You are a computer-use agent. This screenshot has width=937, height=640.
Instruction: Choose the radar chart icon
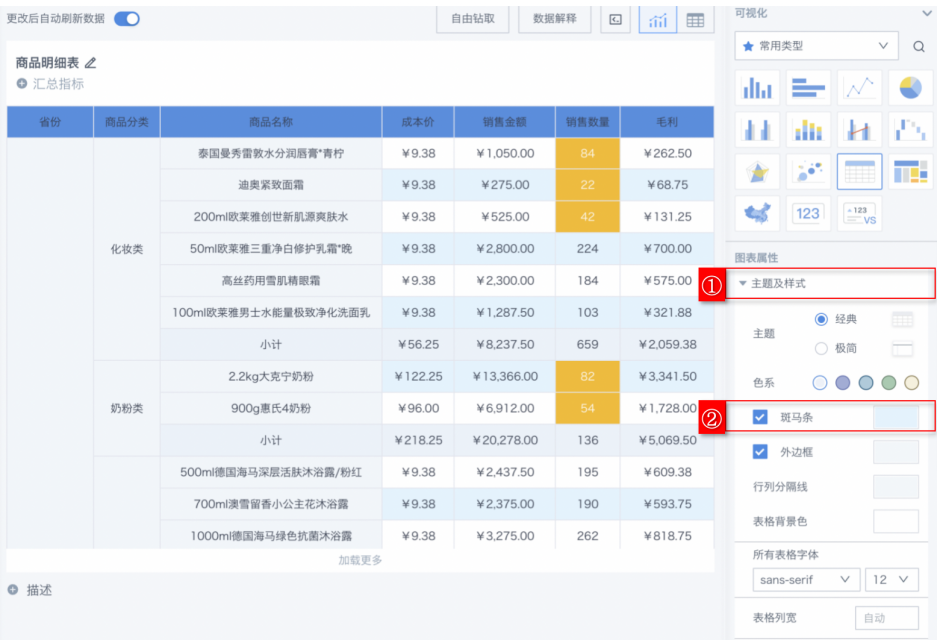(757, 171)
